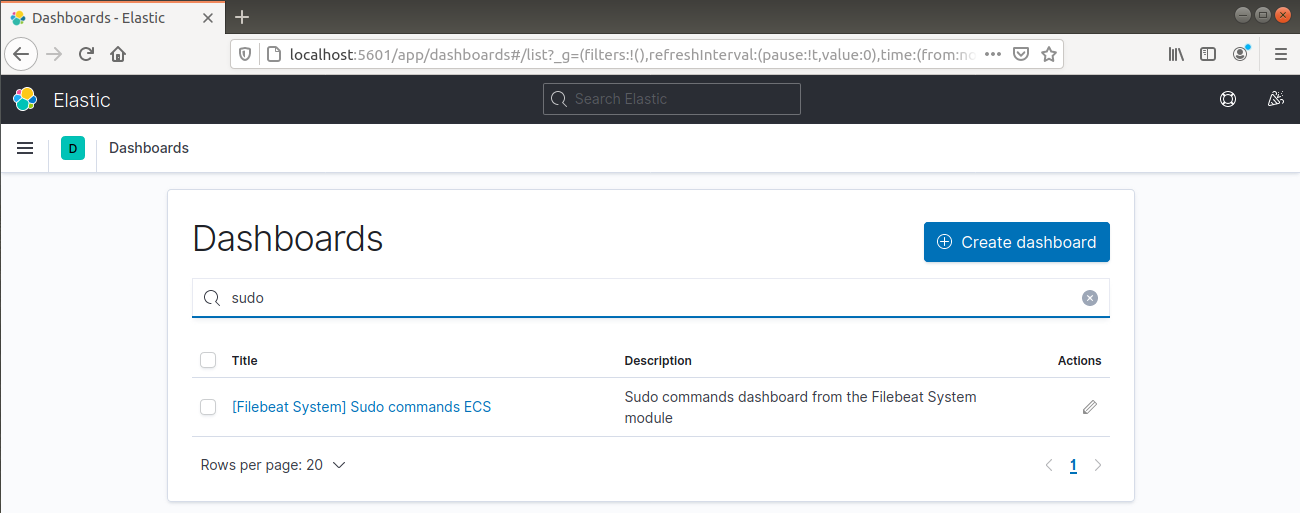Click the Create dashboard button
Screen dimensions: 1300x513
[1017, 242]
